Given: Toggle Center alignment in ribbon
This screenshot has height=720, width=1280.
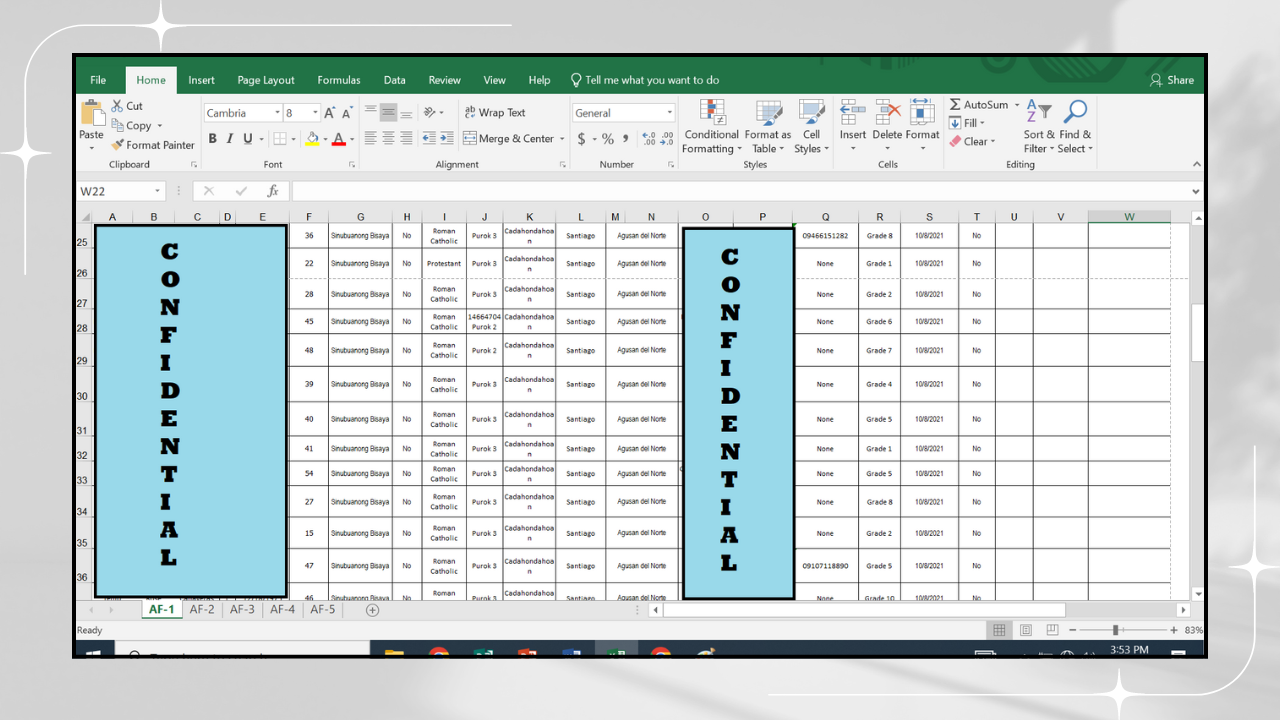Looking at the screenshot, I should pos(389,138).
